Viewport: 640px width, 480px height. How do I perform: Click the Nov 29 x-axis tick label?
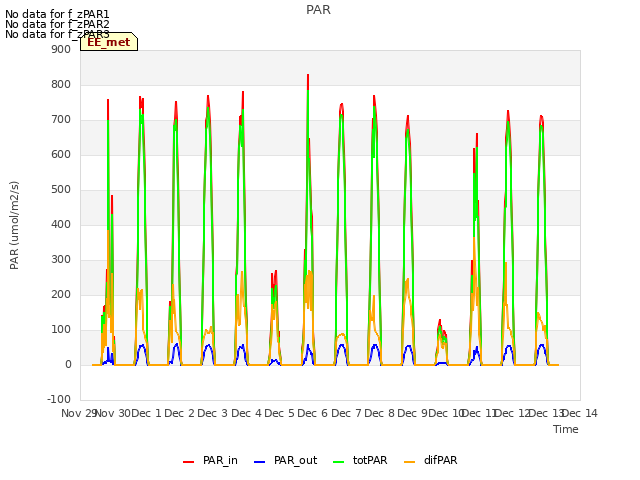click(79, 413)
